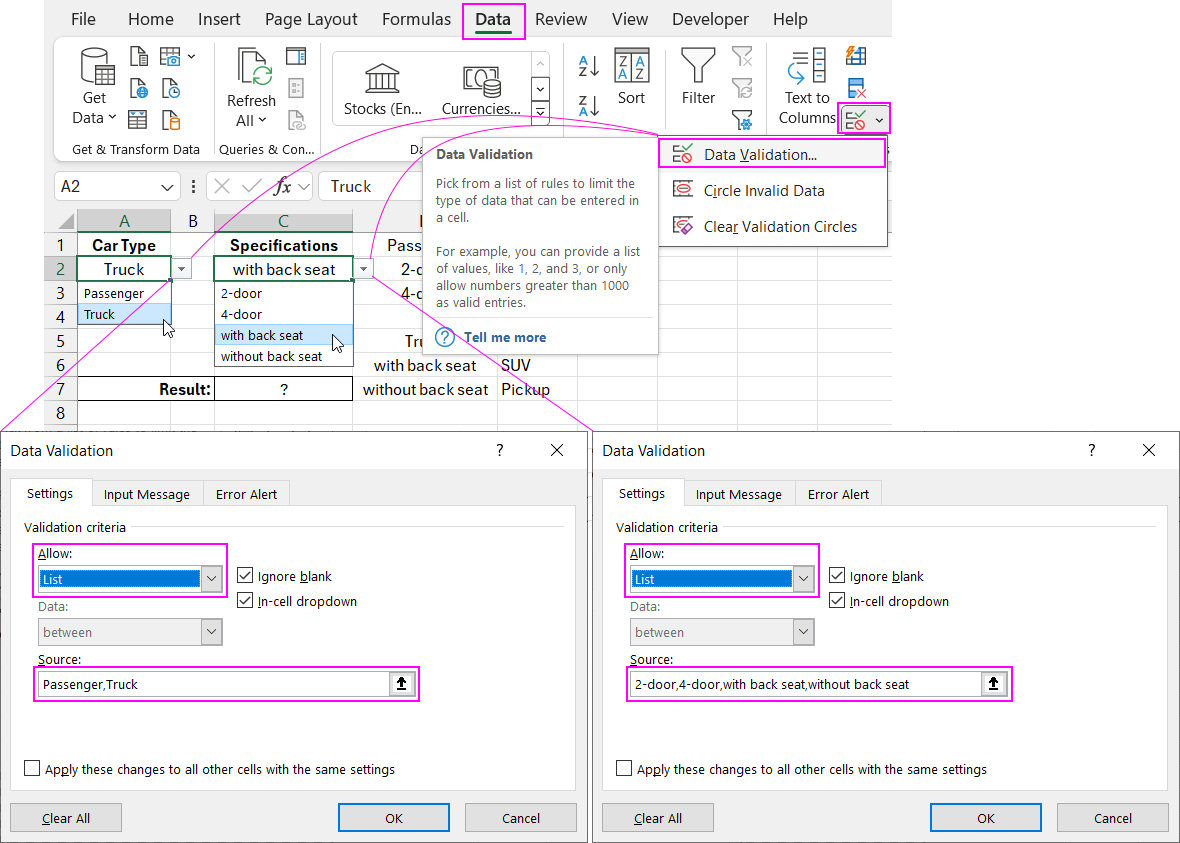Click the Remove Duplicates icon

coord(855,89)
